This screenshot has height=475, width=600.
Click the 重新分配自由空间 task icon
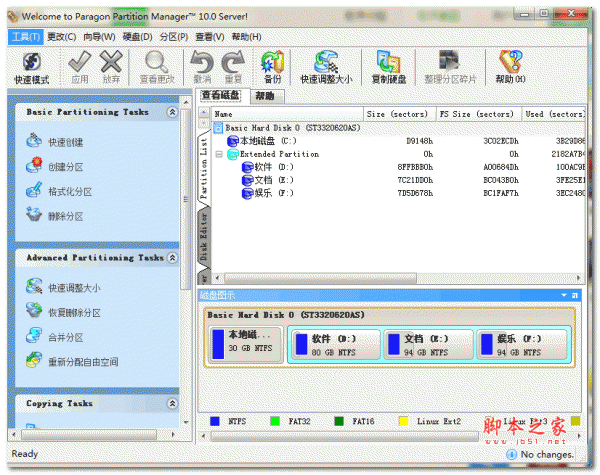[x=34, y=360]
